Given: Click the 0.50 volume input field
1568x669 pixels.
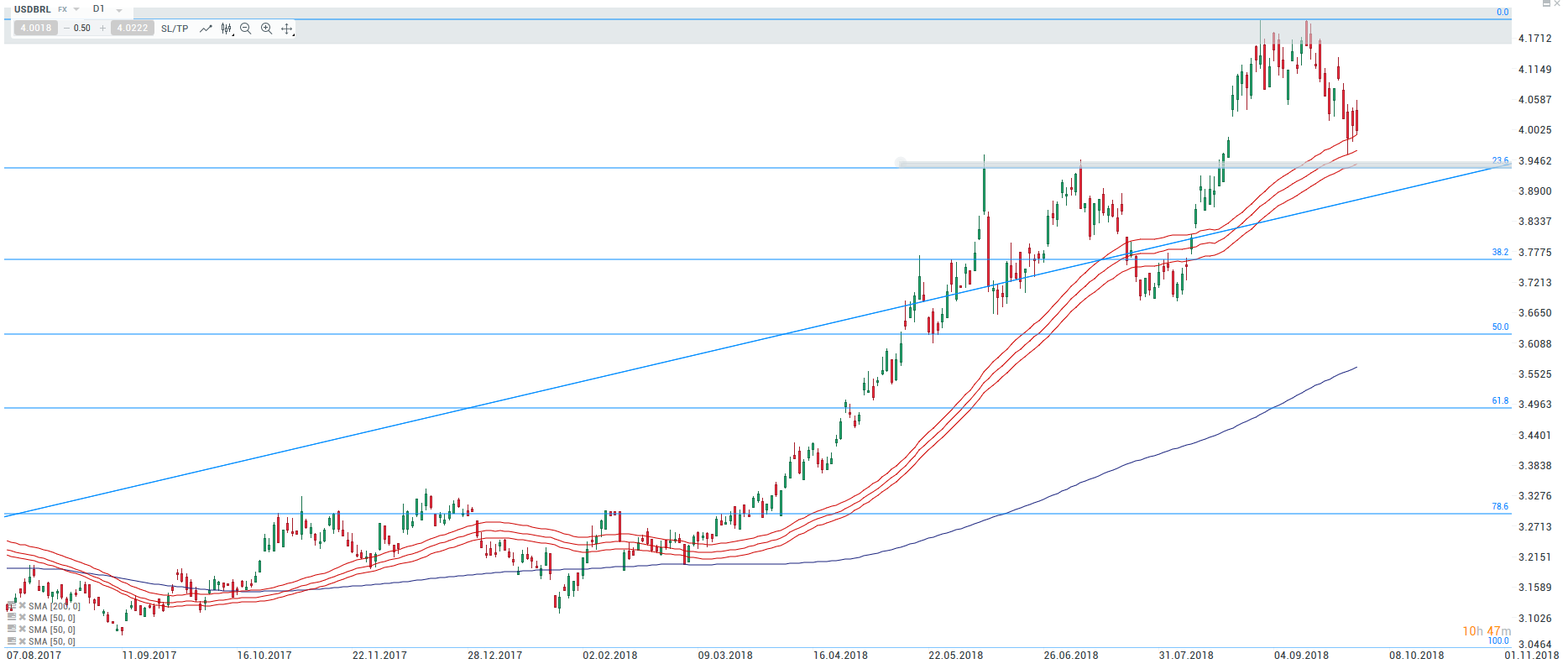Looking at the screenshot, I should tap(83, 29).
